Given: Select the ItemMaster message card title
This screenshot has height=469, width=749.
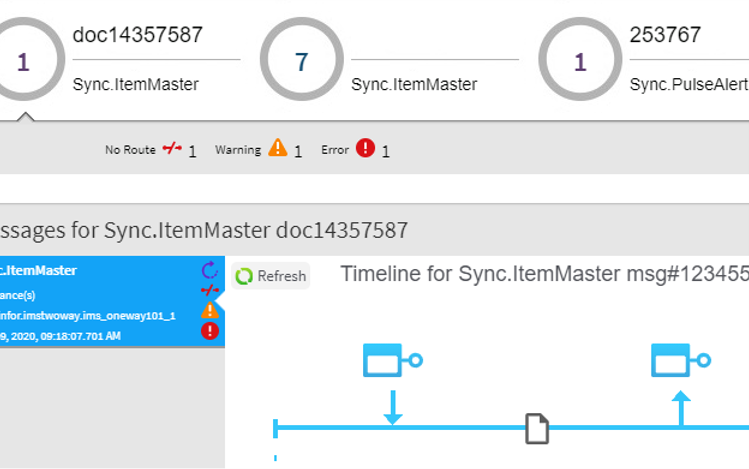Looking at the screenshot, I should [38, 271].
